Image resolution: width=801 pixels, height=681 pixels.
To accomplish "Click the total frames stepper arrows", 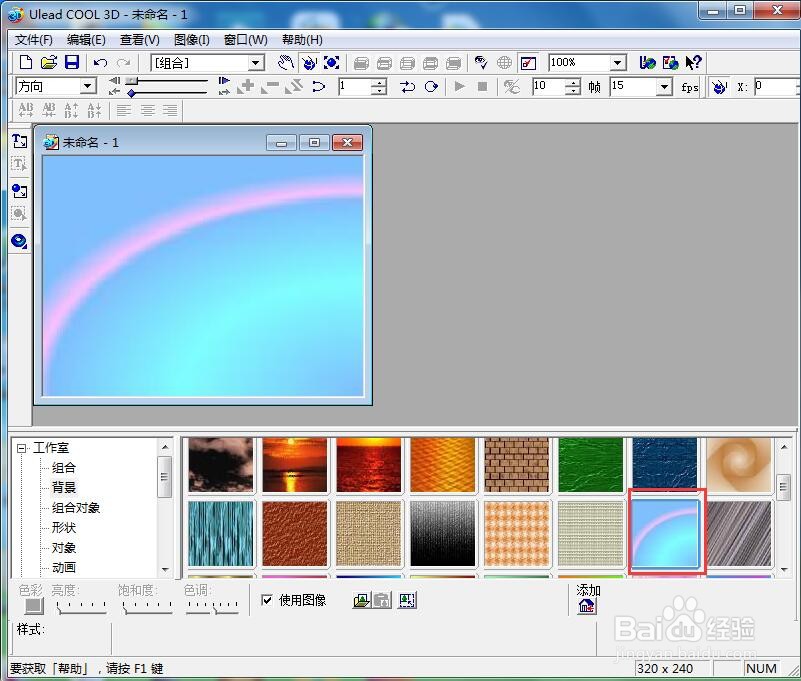I will click(x=573, y=86).
